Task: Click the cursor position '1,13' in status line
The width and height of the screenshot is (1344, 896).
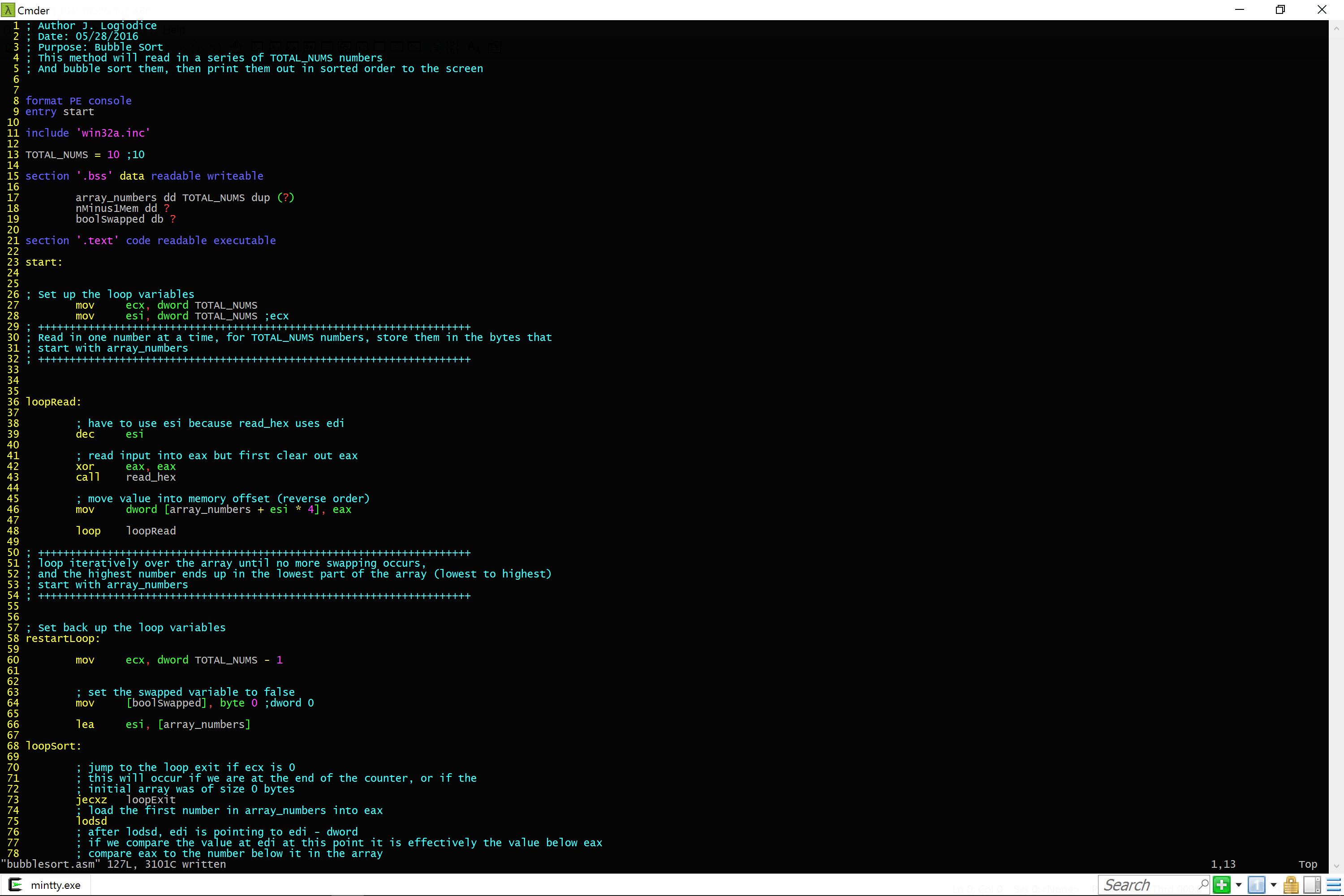Action: click(x=1223, y=864)
